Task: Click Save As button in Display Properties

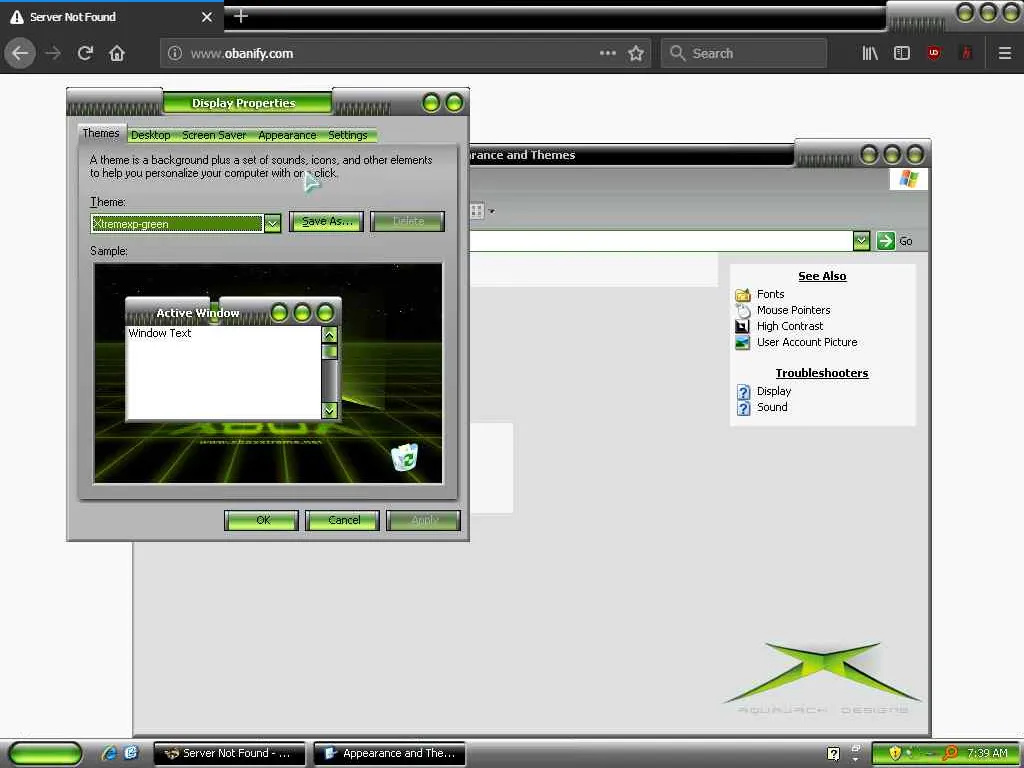Action: point(326,221)
